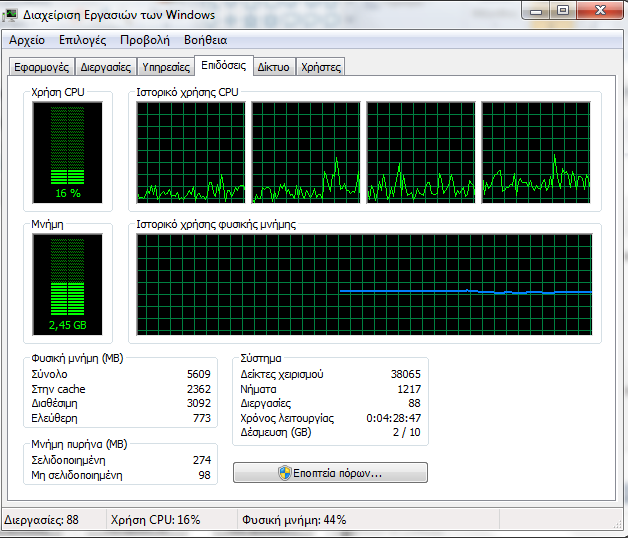Viewport: 628px width, 538px height.
Task: Click the status bar Διεργασίες: 88
Action: tap(41, 520)
